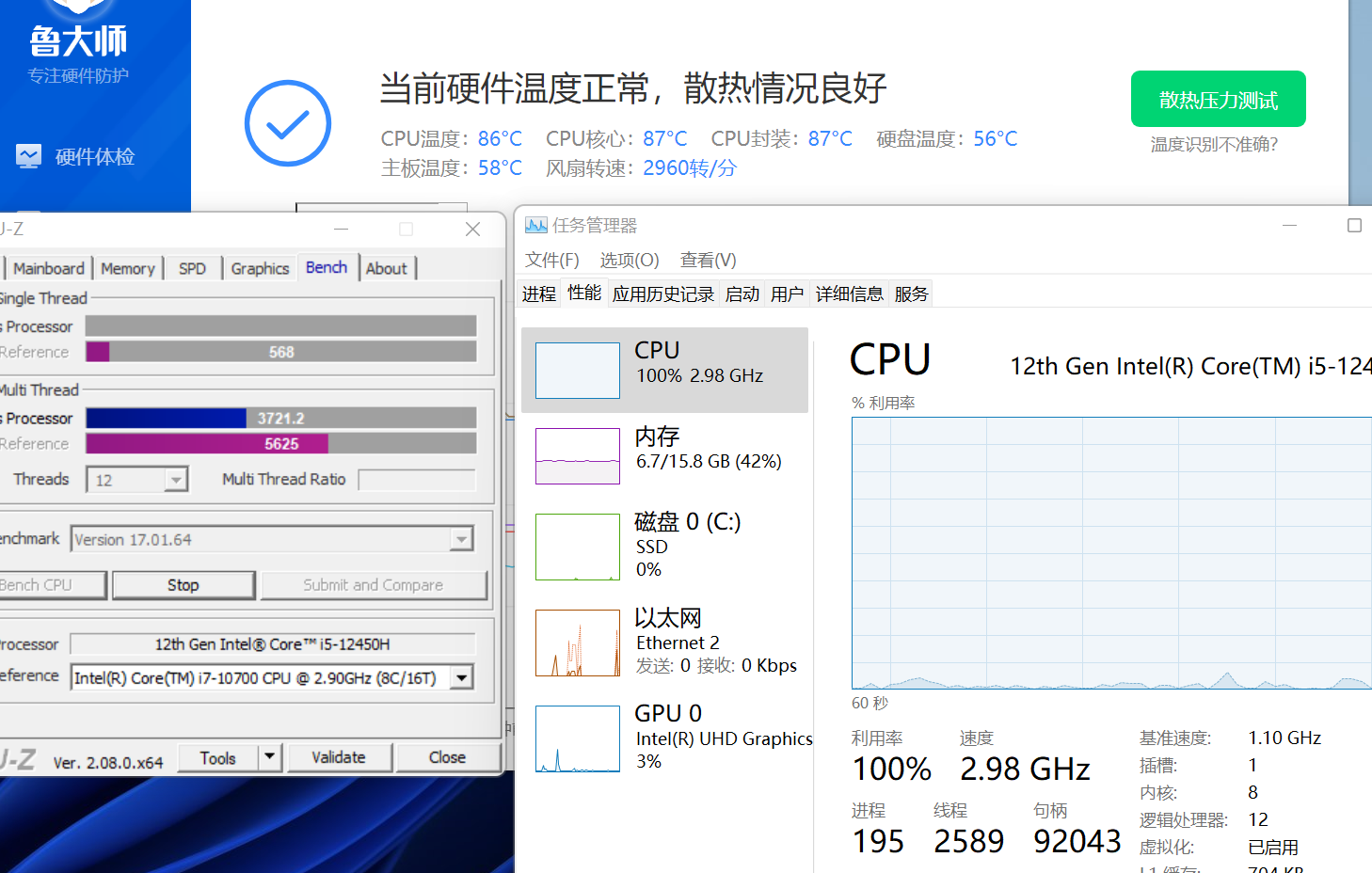
Task: Click the single thread reference bar 568
Action: (280, 352)
